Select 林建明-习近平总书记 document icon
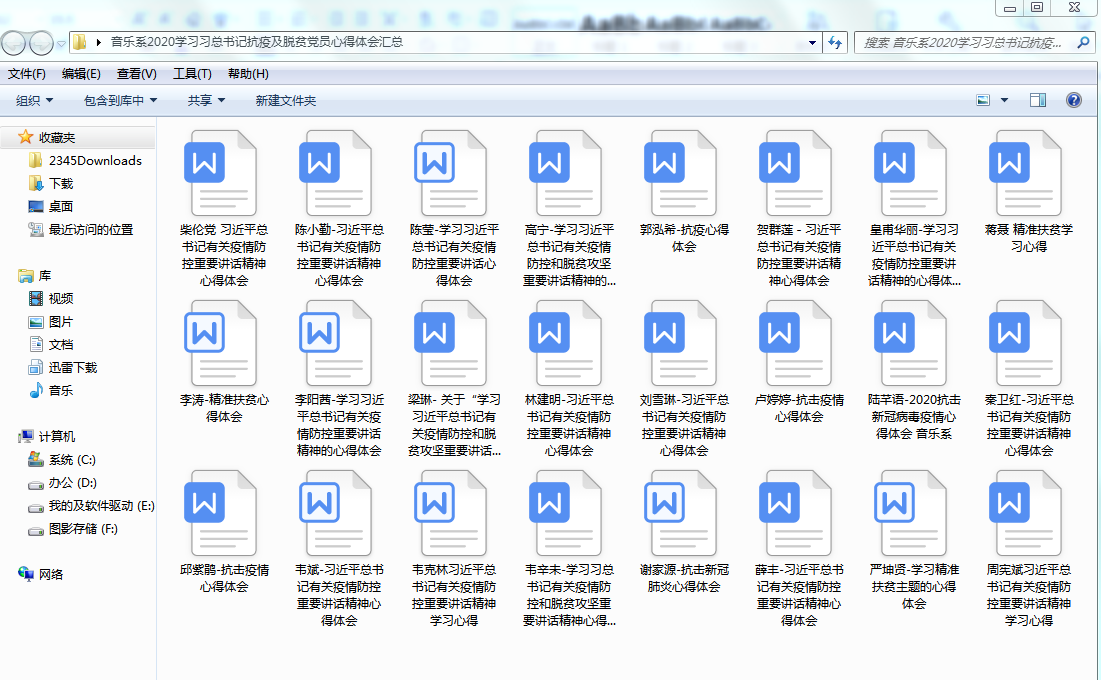The width and height of the screenshot is (1101, 680). pyautogui.click(x=566, y=343)
